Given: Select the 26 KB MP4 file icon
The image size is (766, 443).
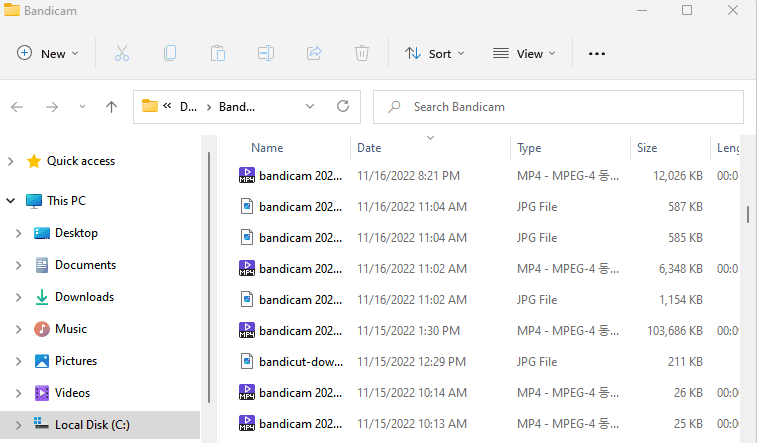Looking at the screenshot, I should coord(247,393).
